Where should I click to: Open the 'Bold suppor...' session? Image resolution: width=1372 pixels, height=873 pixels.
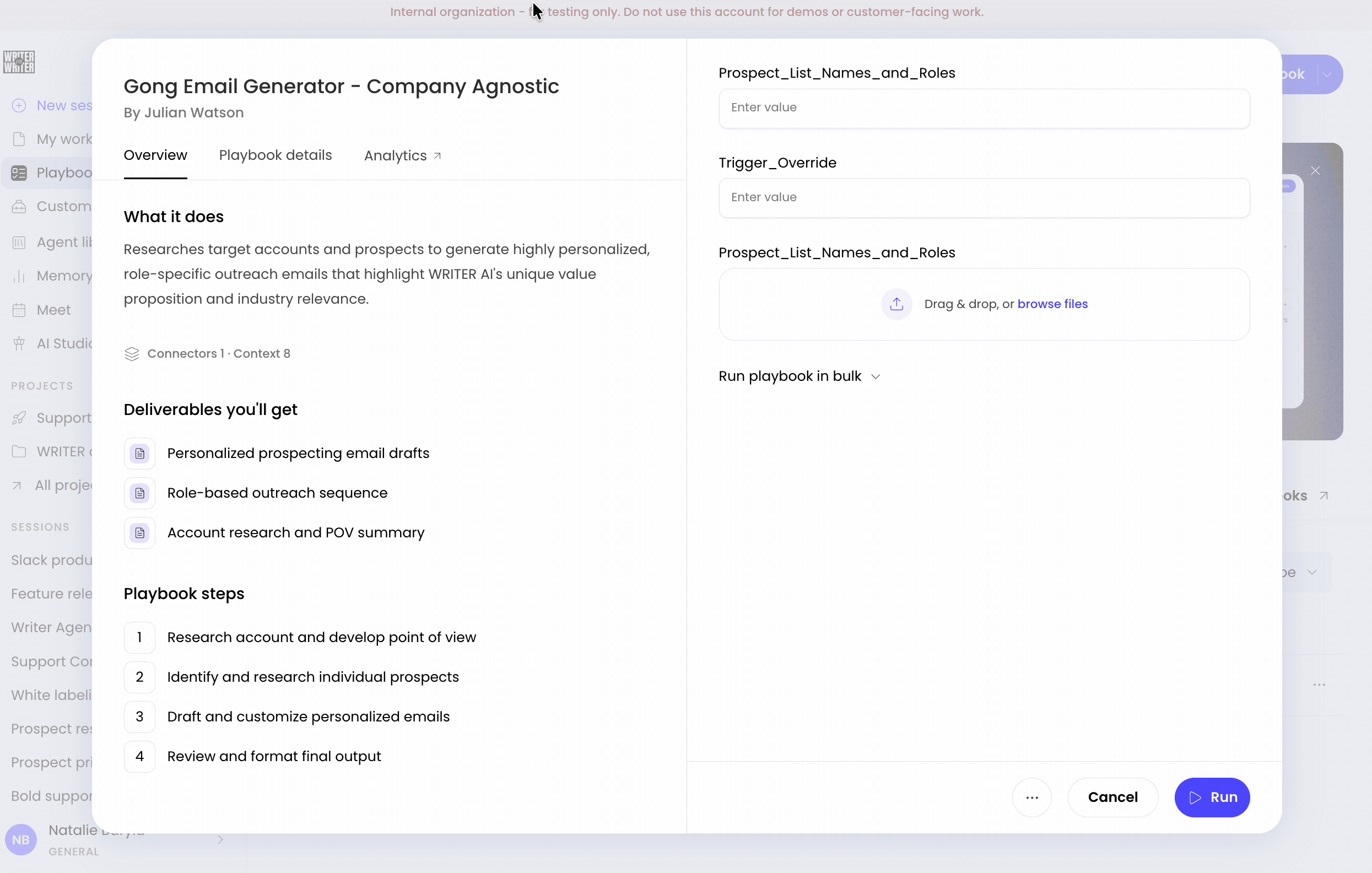[51, 796]
